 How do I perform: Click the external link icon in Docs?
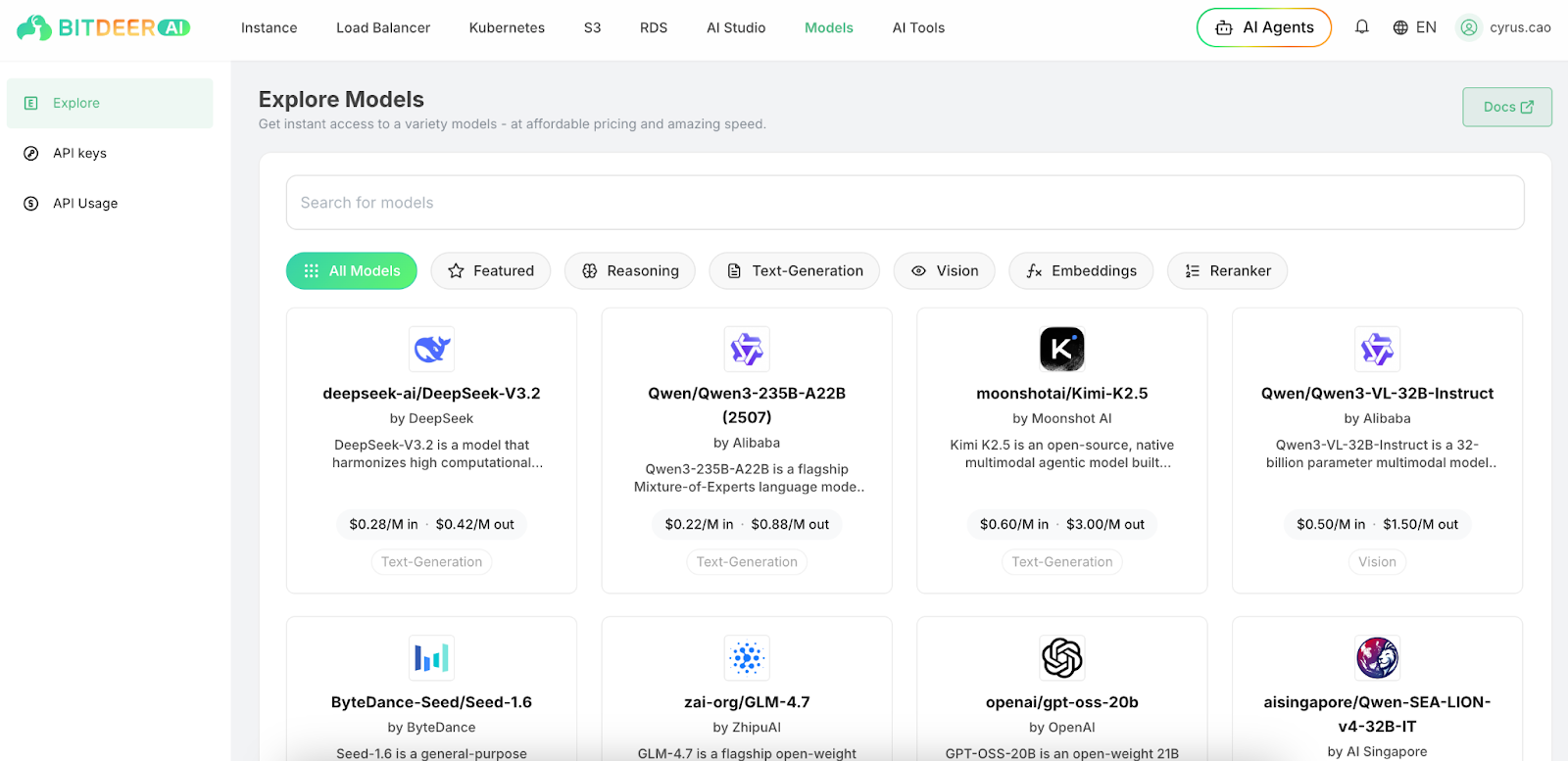1527,107
